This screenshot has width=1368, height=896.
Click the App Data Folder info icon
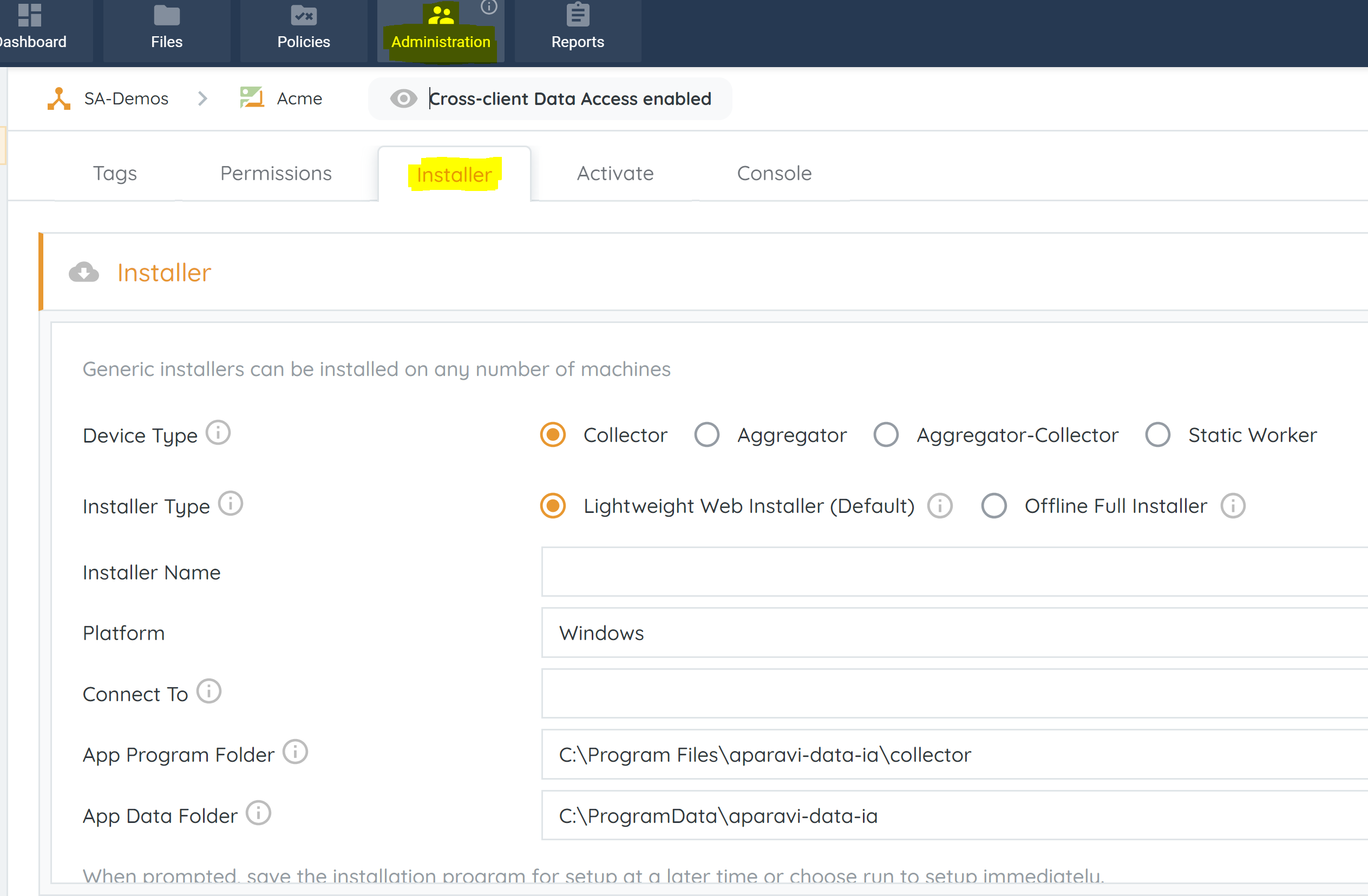(x=258, y=813)
